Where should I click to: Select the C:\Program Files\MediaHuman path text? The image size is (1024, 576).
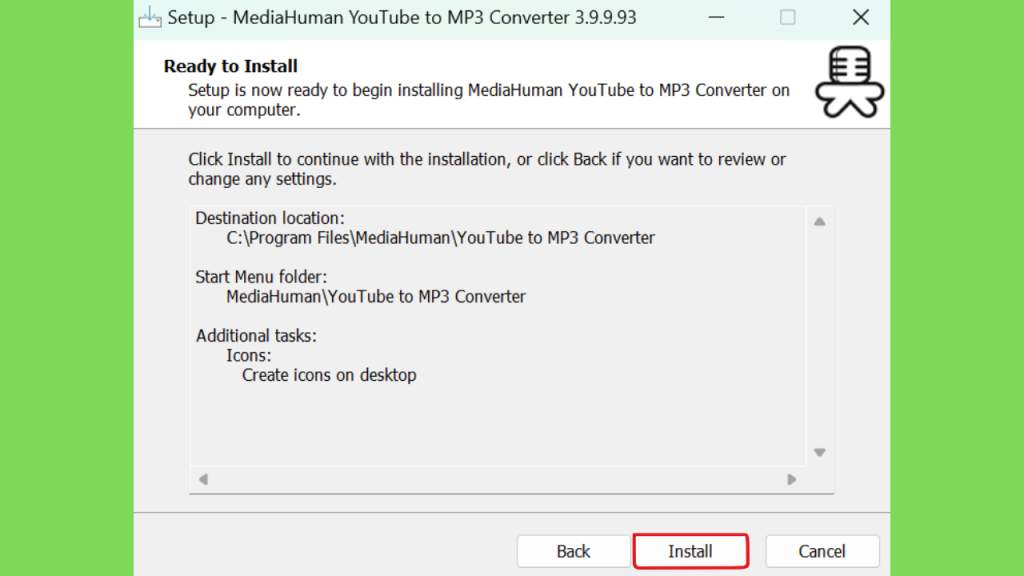[440, 238]
